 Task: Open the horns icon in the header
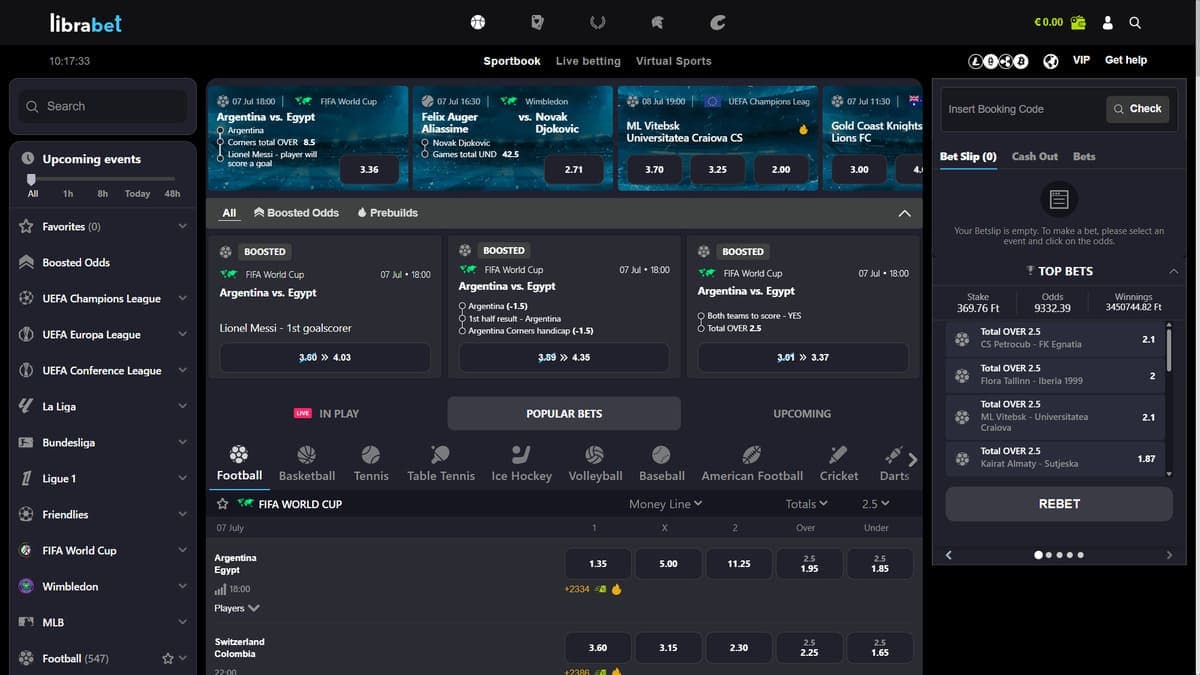coord(598,22)
